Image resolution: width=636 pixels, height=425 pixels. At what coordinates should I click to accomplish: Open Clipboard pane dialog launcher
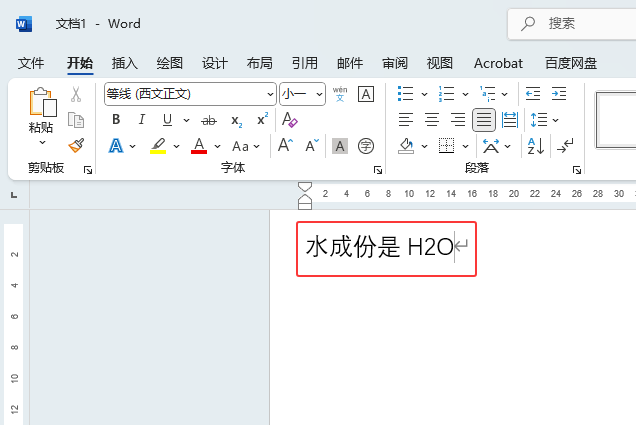point(88,170)
